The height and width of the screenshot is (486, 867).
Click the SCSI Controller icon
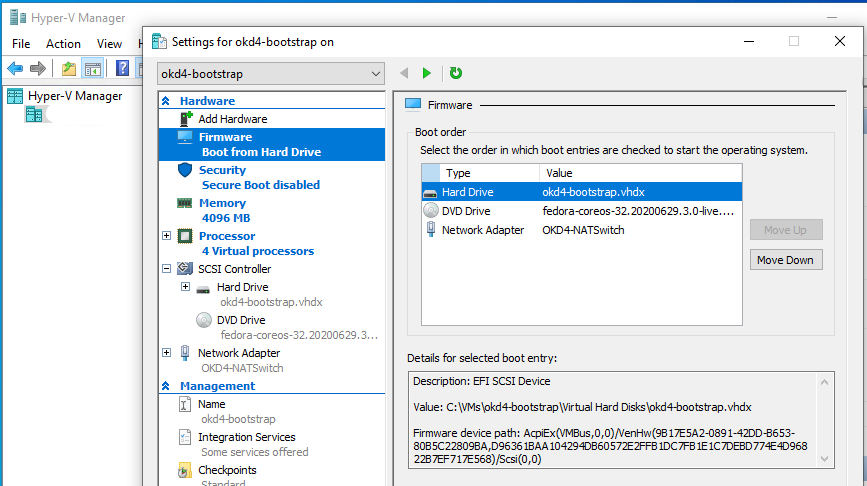pyautogui.click(x=185, y=269)
